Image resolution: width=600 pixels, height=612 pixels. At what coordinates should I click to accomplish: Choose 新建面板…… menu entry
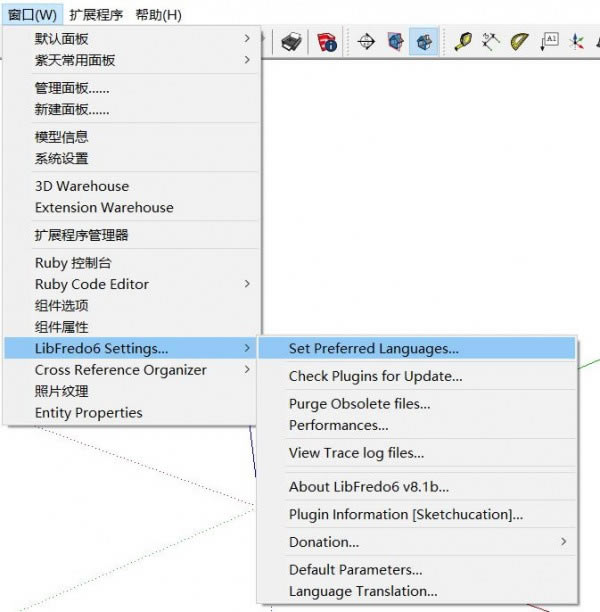click(132, 109)
